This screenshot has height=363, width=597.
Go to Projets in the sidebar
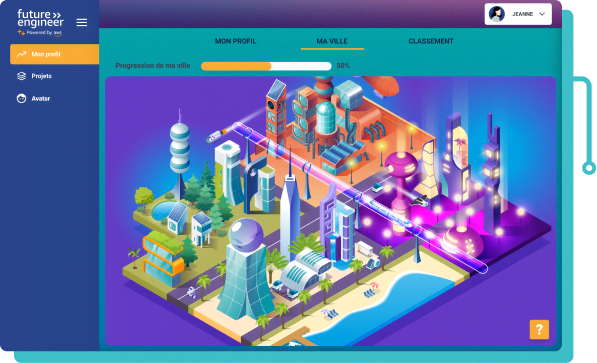point(42,76)
